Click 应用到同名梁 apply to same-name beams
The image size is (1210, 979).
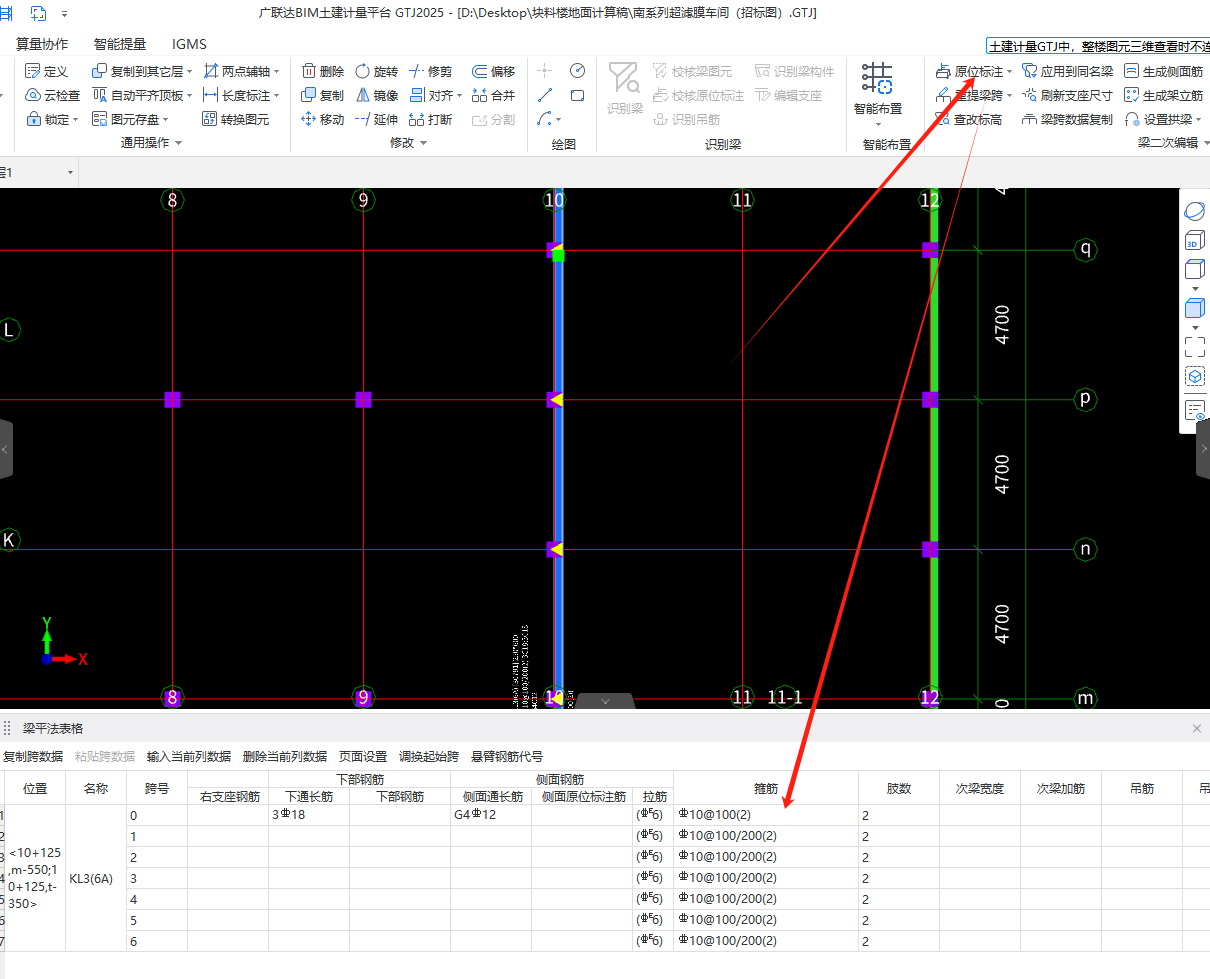(1068, 71)
